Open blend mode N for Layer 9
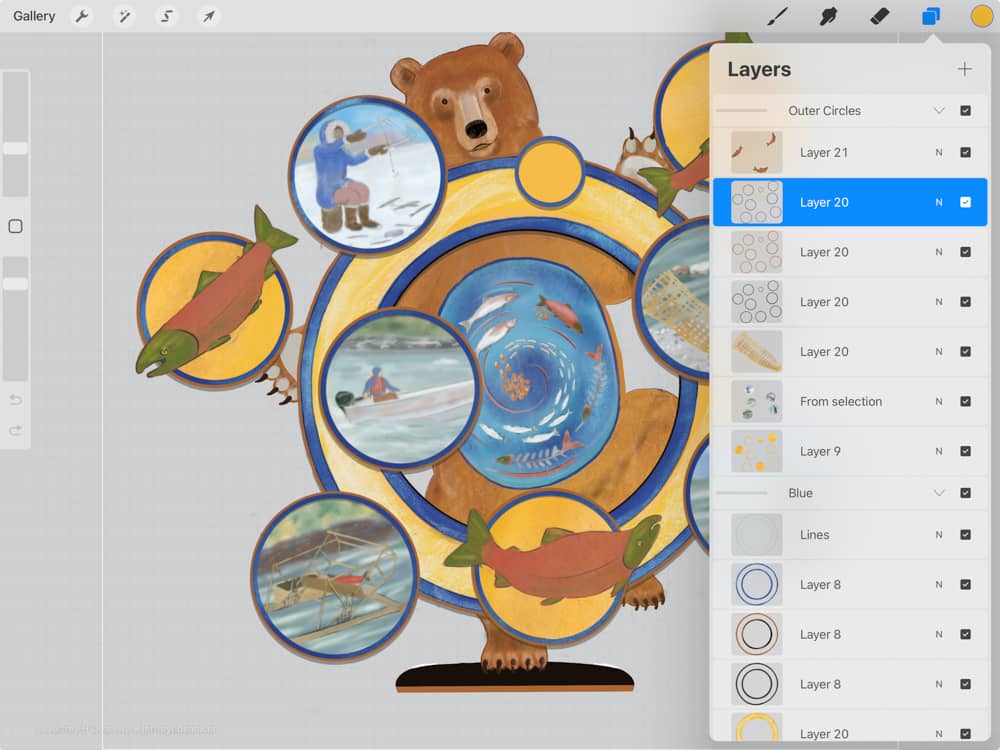Screen dimensions: 1000x750 [x=939, y=451]
